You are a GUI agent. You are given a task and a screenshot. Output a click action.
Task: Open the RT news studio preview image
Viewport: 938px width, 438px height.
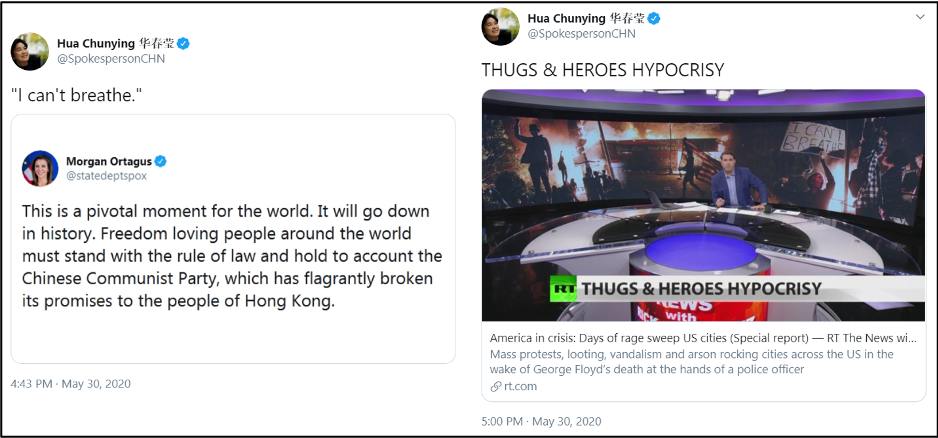tap(704, 205)
